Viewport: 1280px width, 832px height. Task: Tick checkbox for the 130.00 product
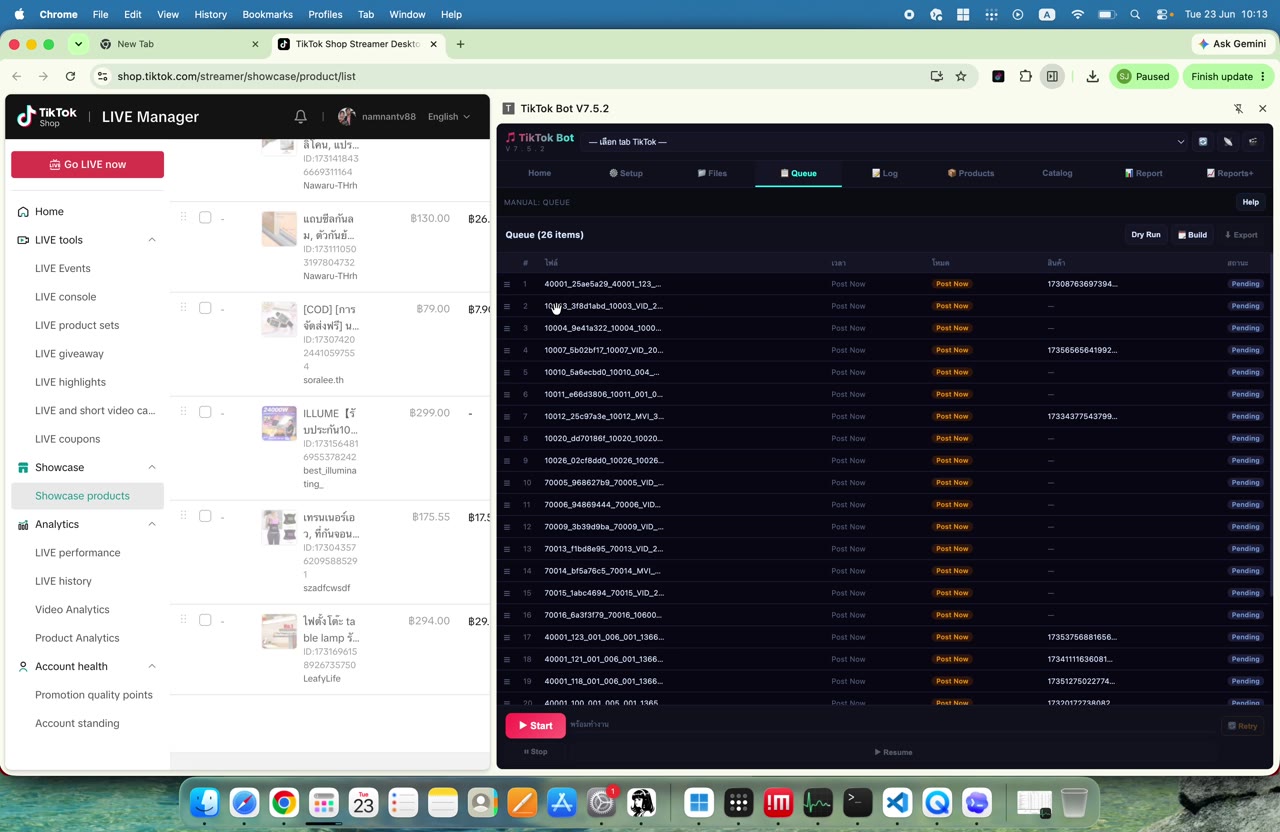click(x=205, y=218)
